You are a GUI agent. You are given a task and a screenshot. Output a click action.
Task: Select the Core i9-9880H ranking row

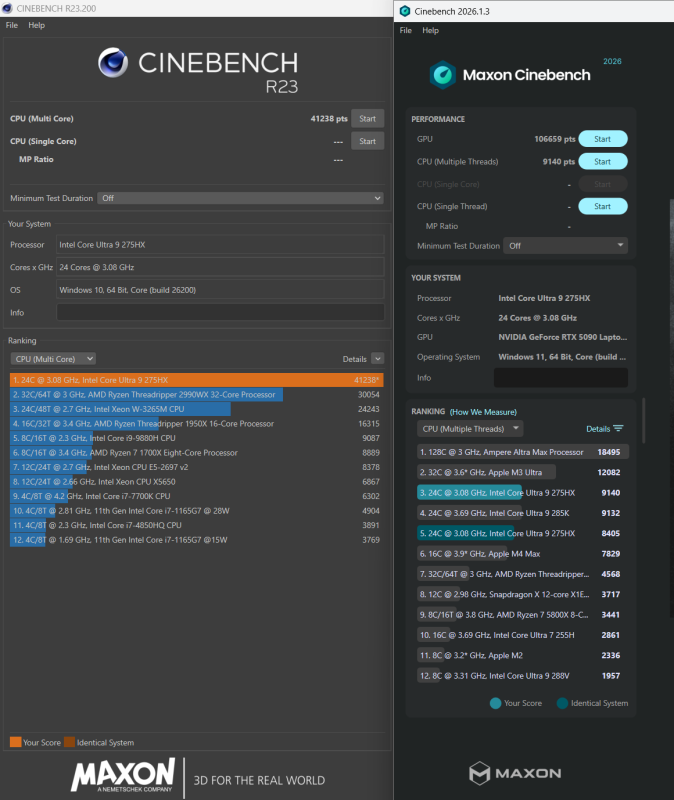(196, 438)
